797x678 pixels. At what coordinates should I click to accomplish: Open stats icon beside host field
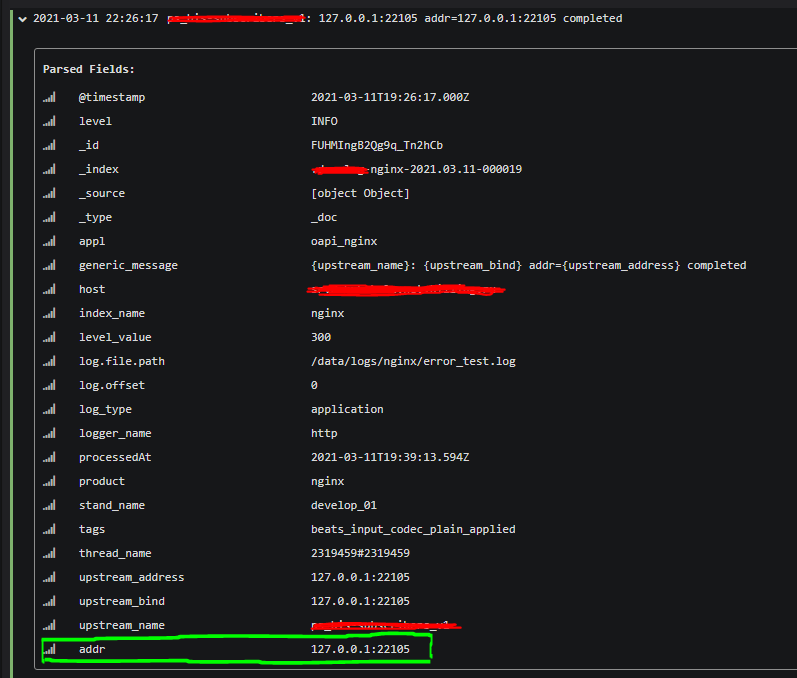[x=49, y=289]
